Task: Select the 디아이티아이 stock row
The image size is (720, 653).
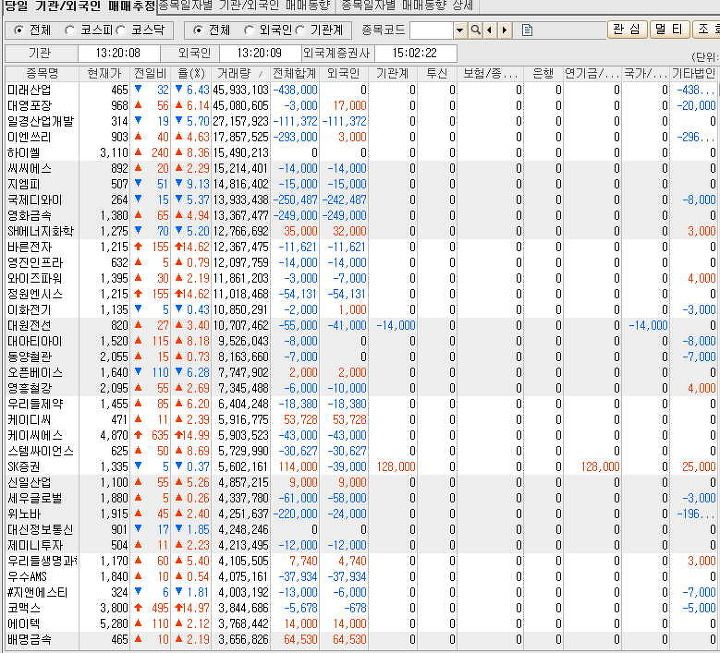Action: tap(361, 341)
